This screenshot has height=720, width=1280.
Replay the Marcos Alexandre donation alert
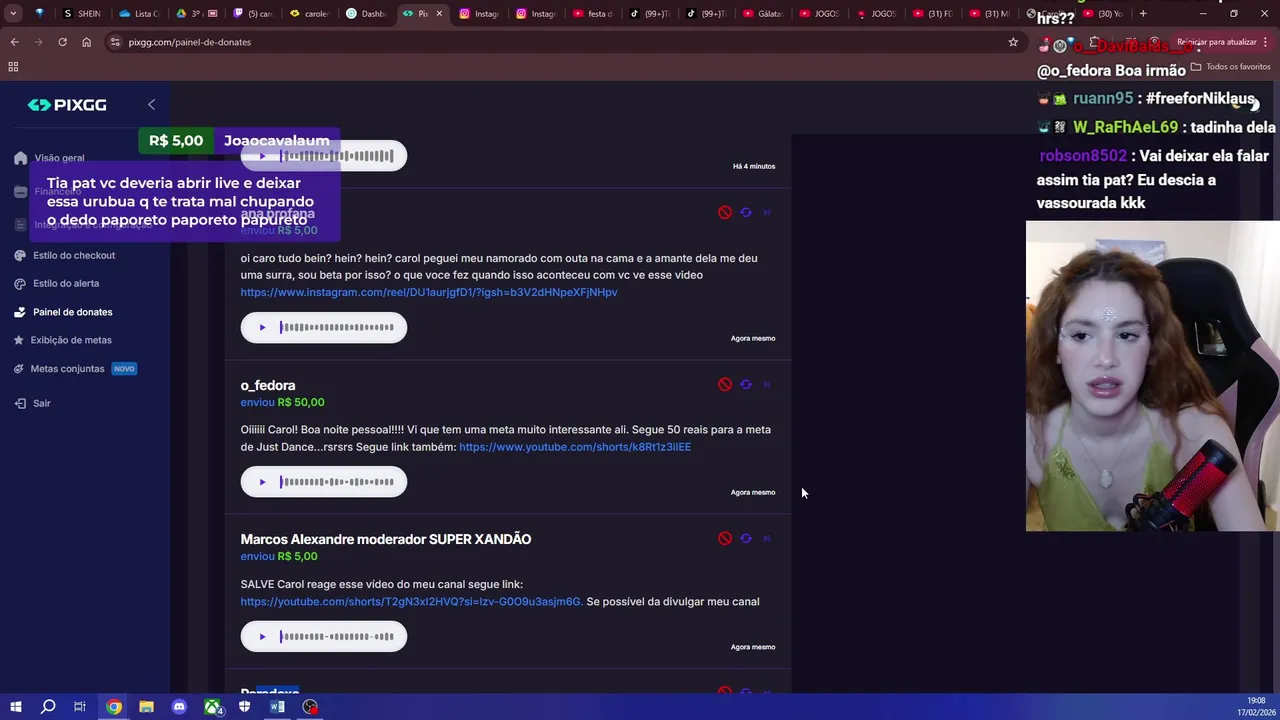click(746, 538)
